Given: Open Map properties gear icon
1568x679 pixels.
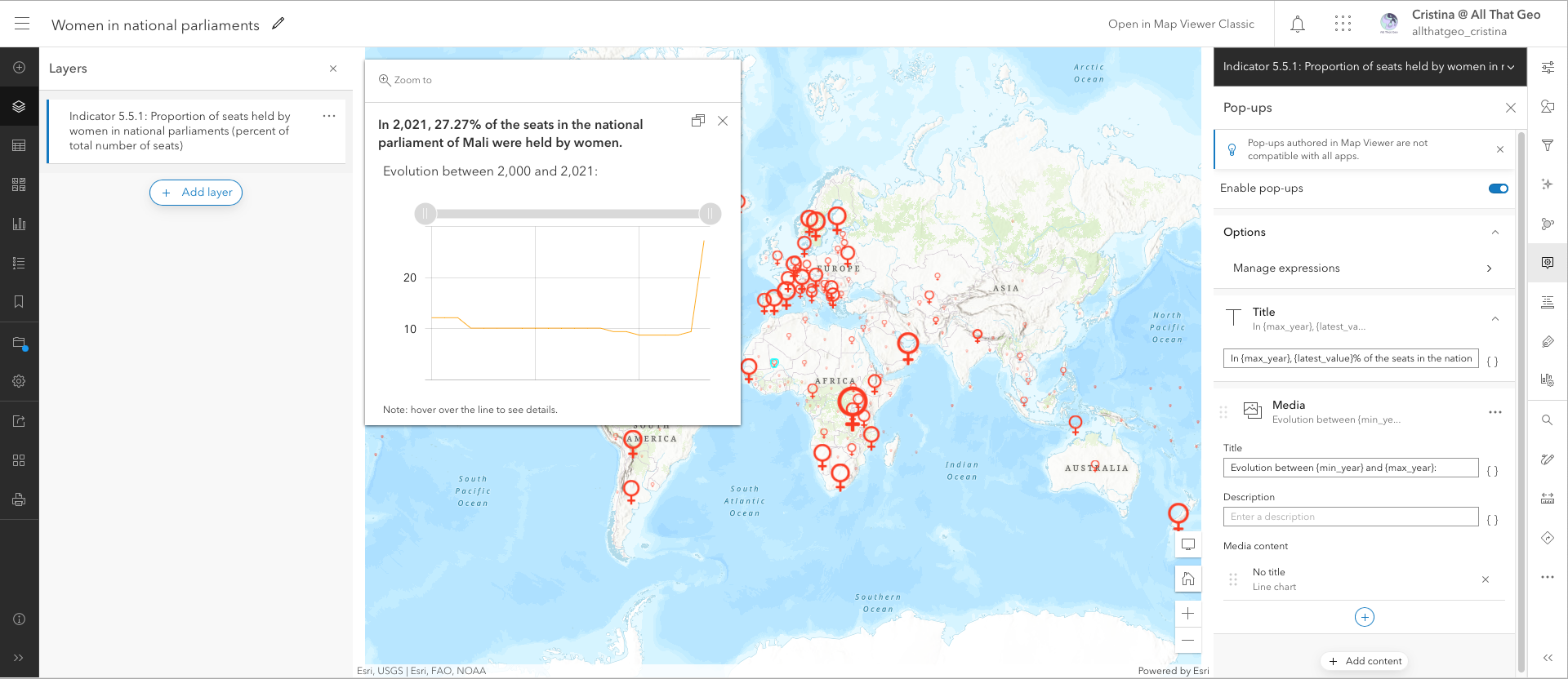Looking at the screenshot, I should click(x=20, y=381).
